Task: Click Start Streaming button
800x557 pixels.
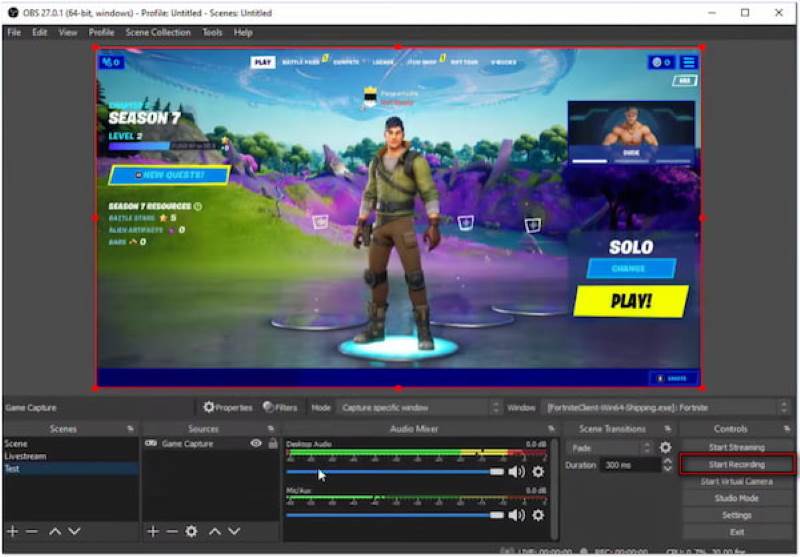Action: (736, 447)
